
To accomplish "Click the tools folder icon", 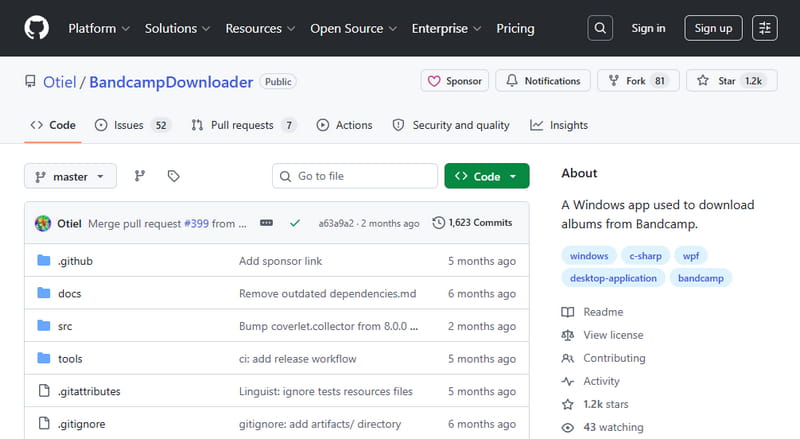I will pos(44,358).
